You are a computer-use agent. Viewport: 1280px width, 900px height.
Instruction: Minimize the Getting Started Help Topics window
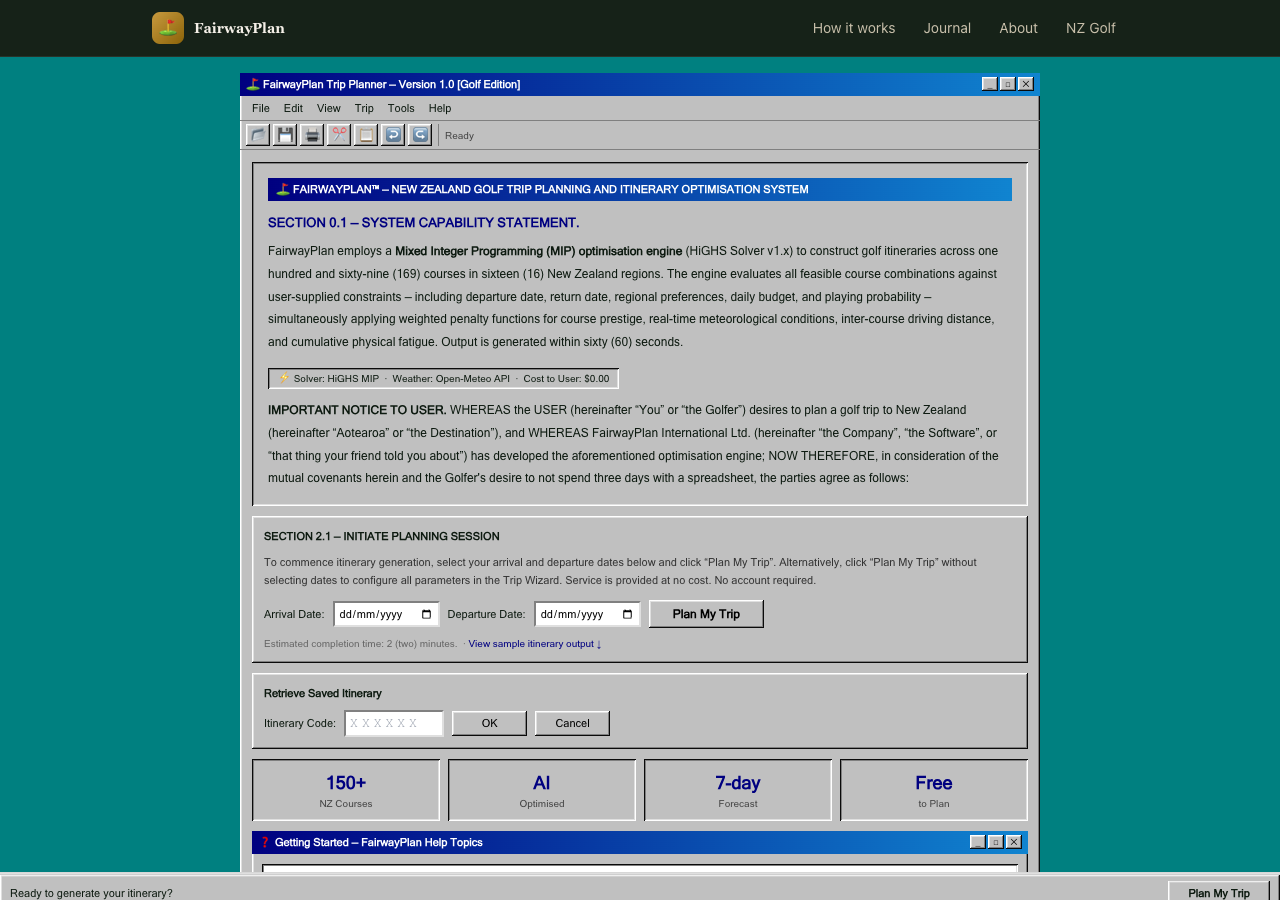(x=978, y=842)
